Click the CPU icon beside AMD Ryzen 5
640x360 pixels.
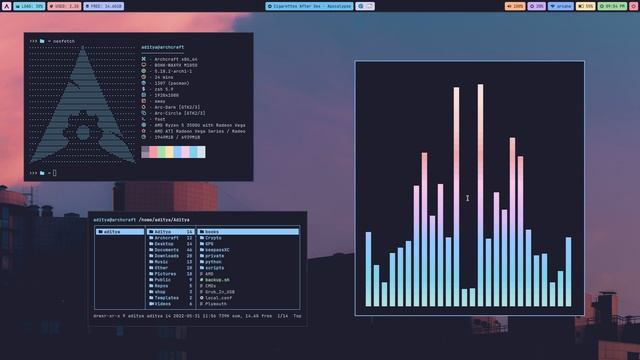144,125
